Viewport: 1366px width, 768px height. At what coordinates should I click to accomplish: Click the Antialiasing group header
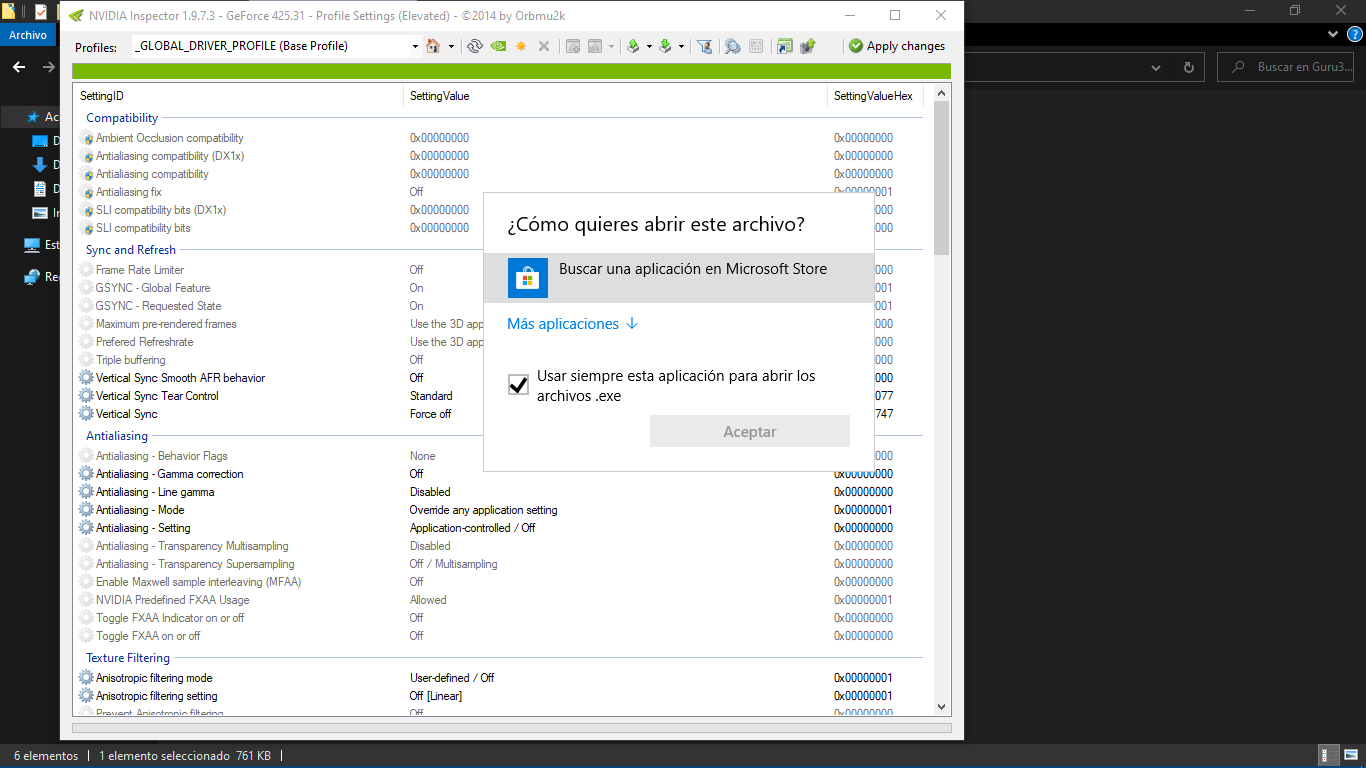tap(117, 436)
